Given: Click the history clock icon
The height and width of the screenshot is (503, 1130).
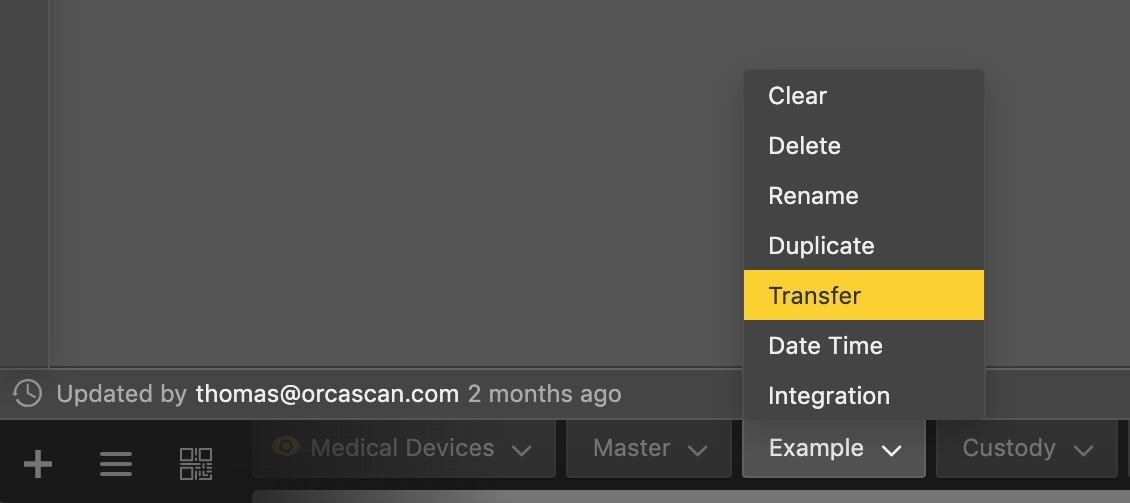Looking at the screenshot, I should pos(27,394).
